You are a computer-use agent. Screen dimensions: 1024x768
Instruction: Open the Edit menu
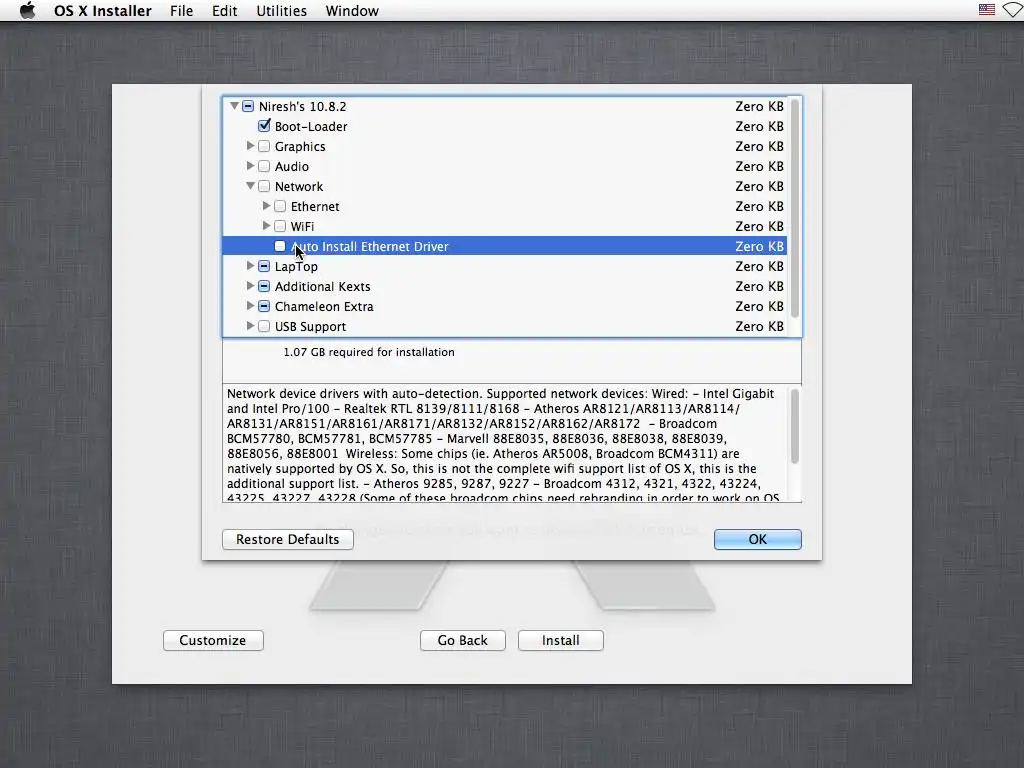224,10
